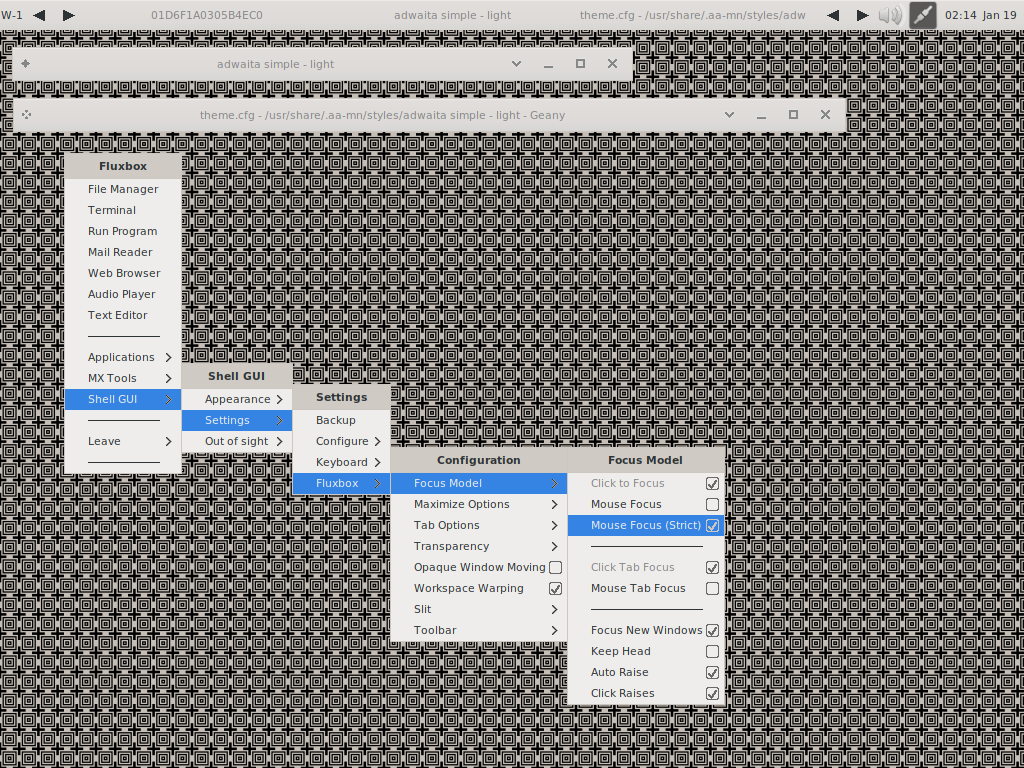Expand the Configure submenu

(342, 441)
